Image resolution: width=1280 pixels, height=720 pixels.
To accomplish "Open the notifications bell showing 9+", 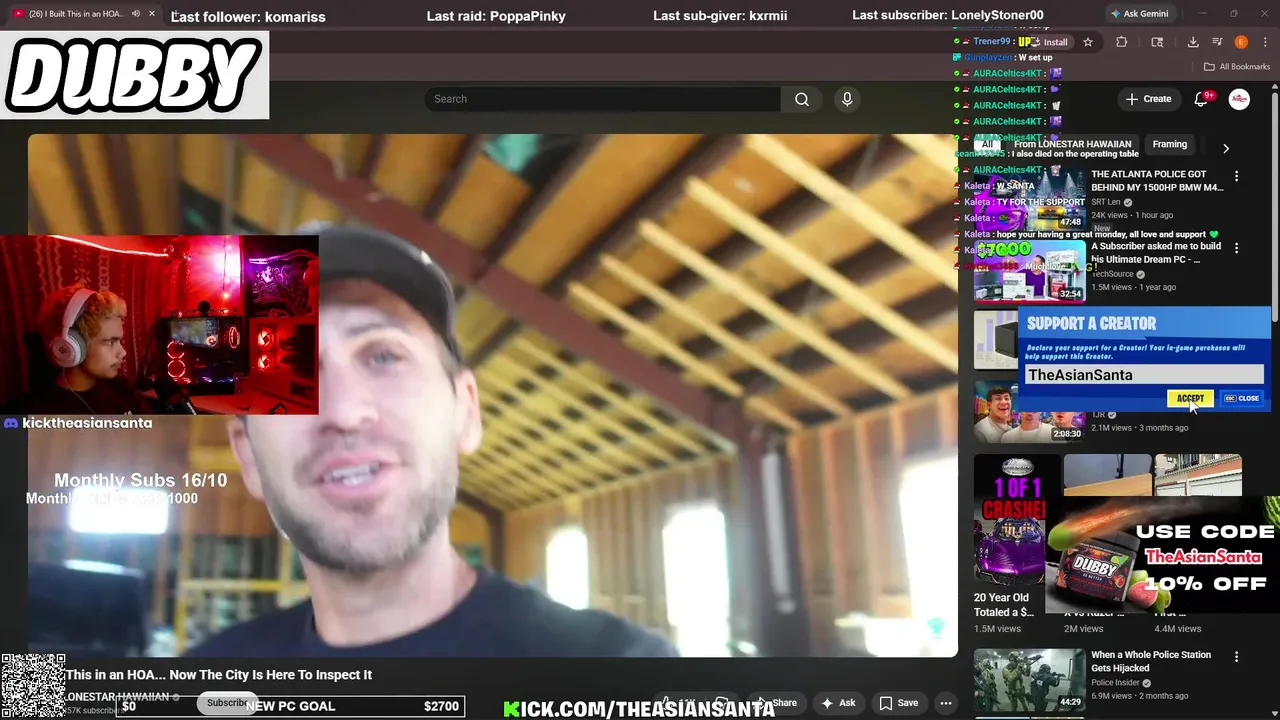I will (1203, 98).
